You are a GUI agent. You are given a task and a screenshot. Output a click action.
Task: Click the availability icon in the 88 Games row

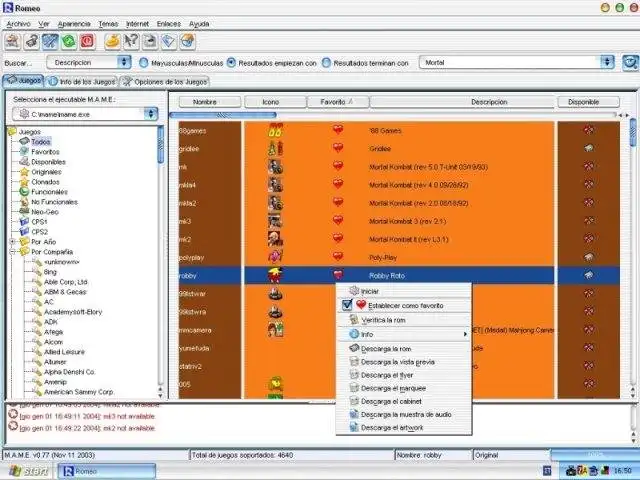pyautogui.click(x=588, y=130)
